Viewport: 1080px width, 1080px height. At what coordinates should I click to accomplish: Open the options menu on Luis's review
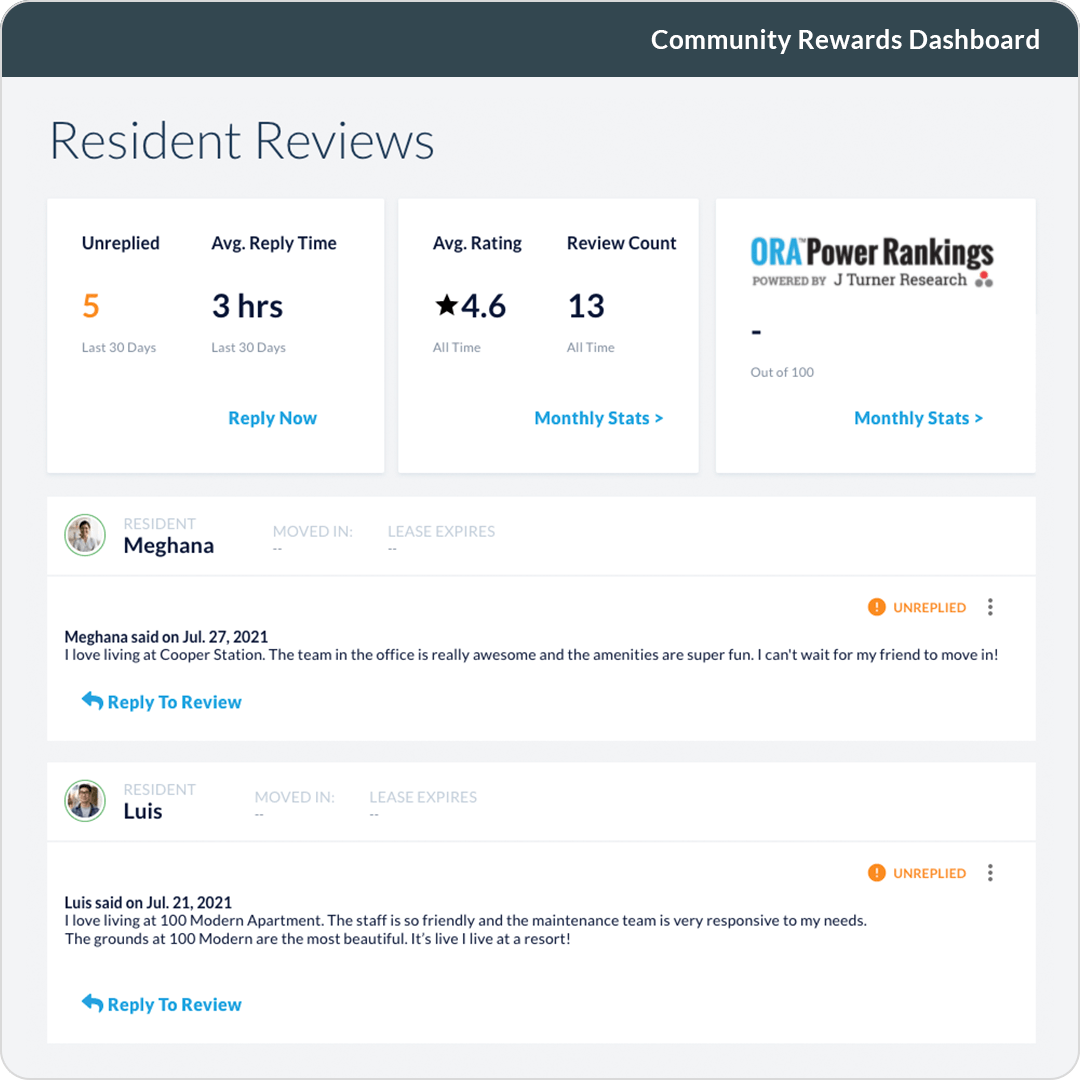point(990,872)
